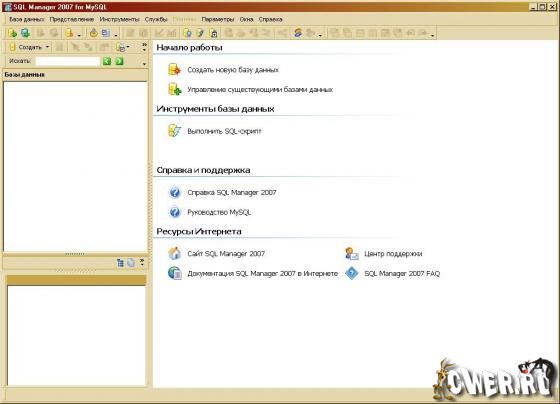Click the green right-arrow search next button

119,61
